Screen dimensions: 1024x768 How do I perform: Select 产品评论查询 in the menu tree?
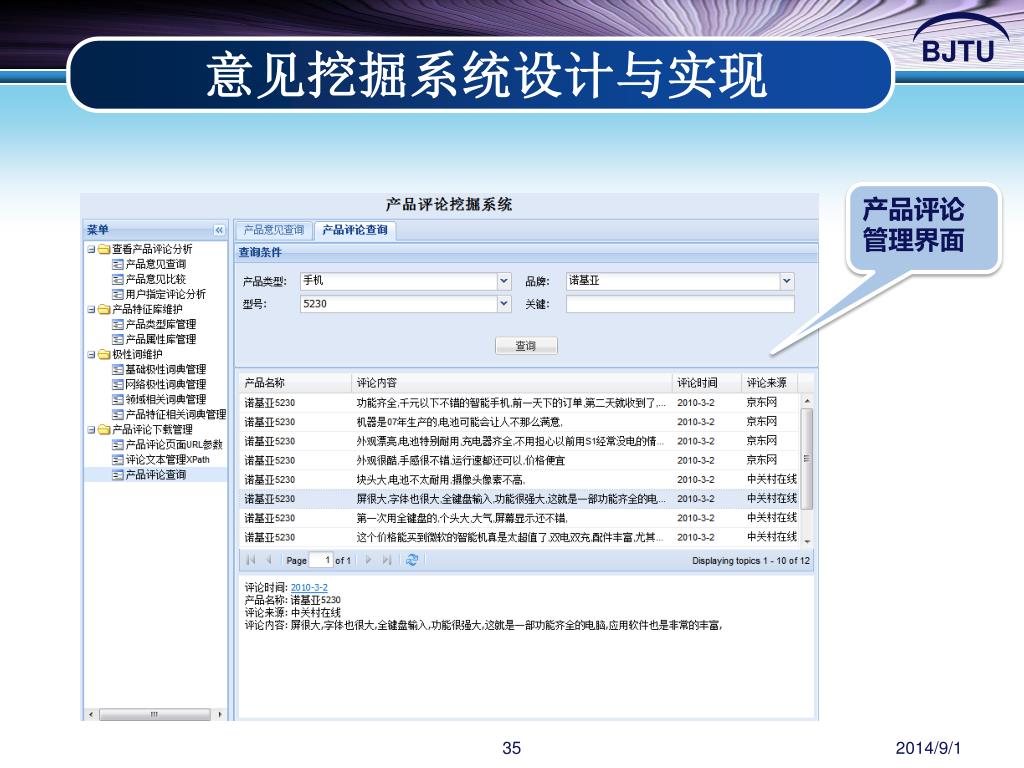click(155, 475)
